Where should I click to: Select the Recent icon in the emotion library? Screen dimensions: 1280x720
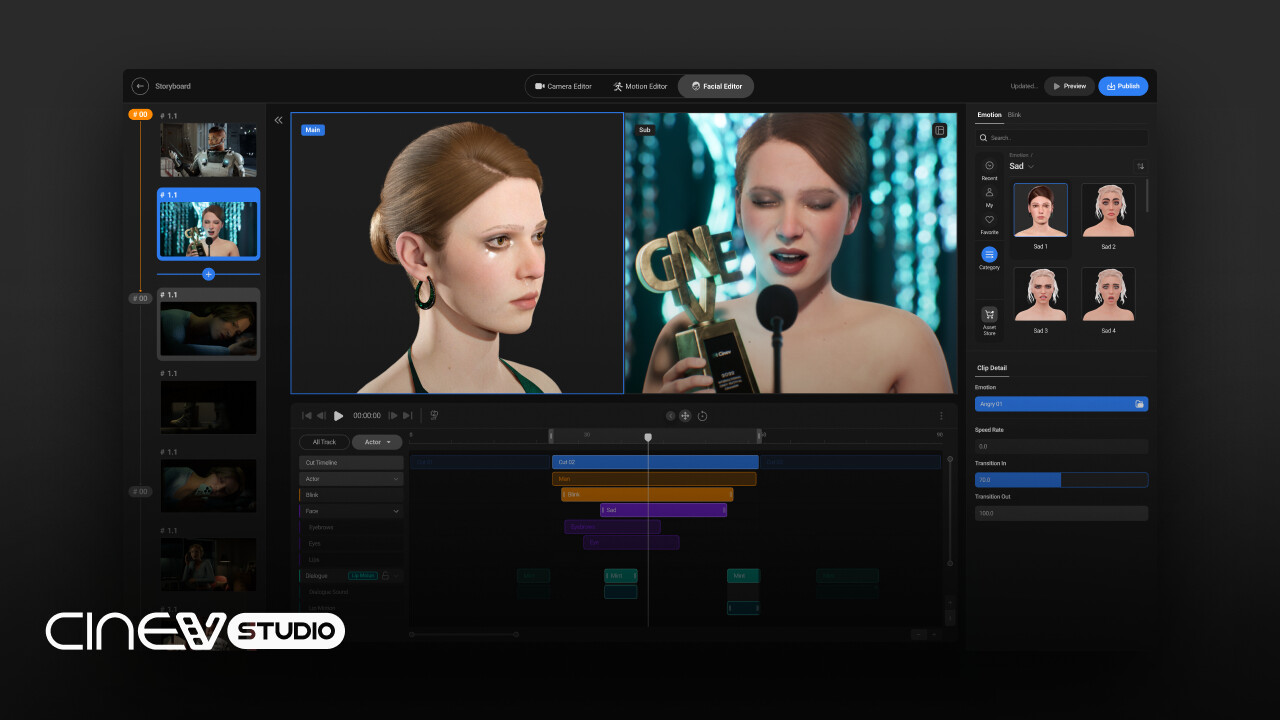pyautogui.click(x=989, y=164)
